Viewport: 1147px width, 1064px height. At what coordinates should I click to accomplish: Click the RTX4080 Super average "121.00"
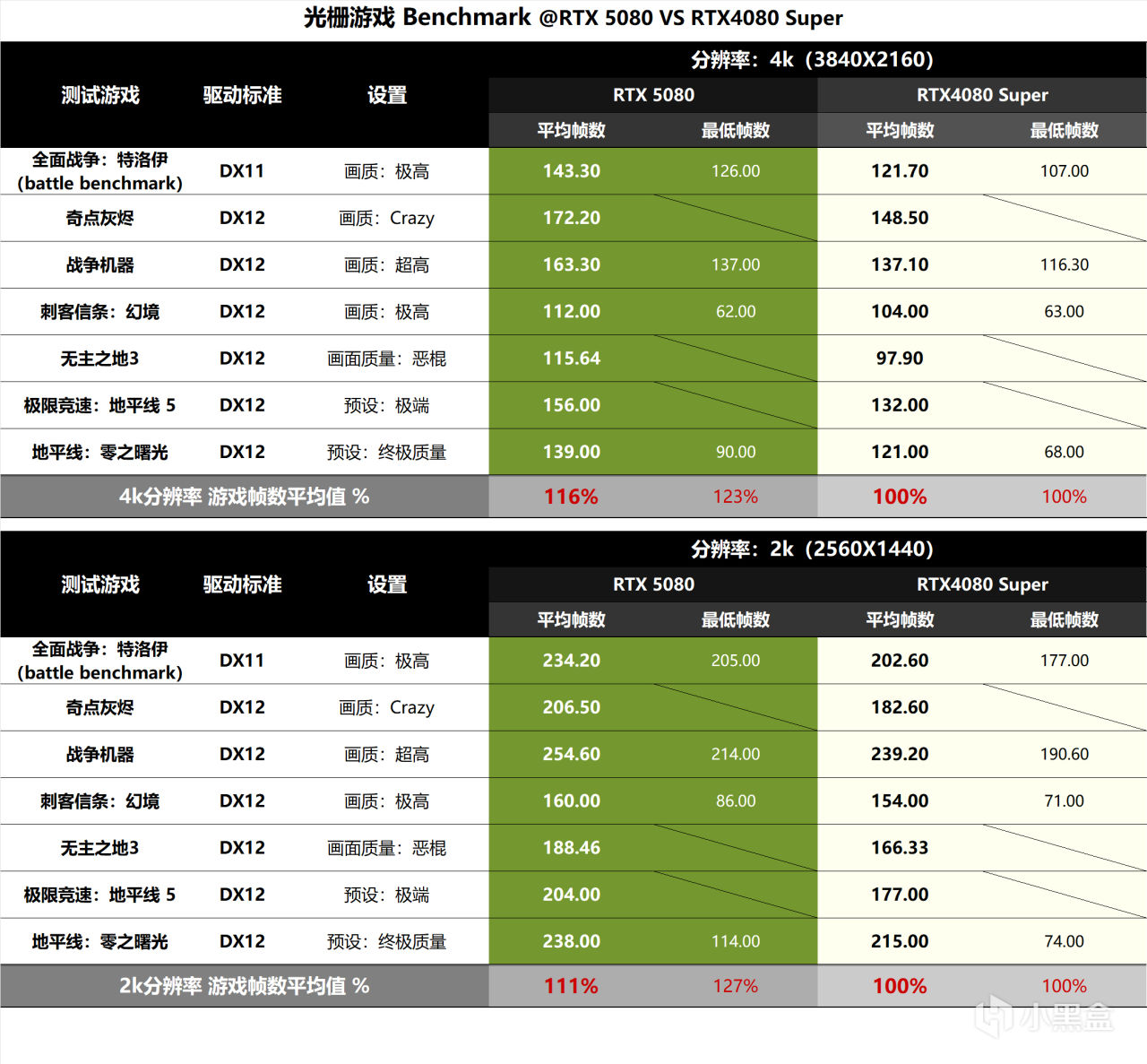pyautogui.click(x=900, y=452)
